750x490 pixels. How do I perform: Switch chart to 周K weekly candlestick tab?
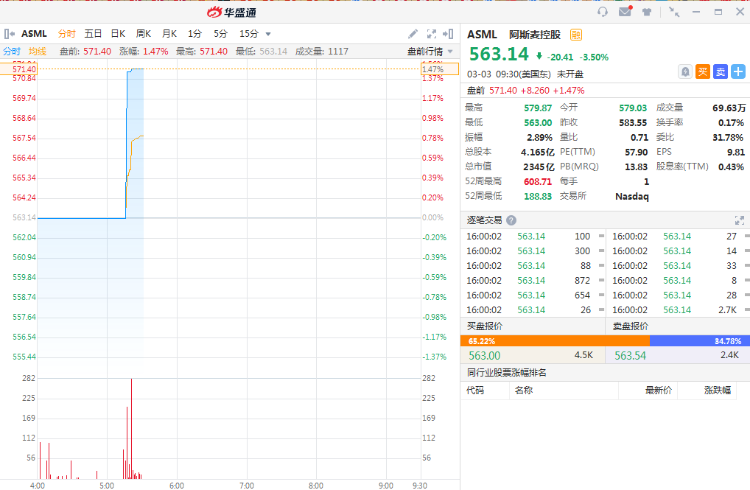click(x=143, y=34)
